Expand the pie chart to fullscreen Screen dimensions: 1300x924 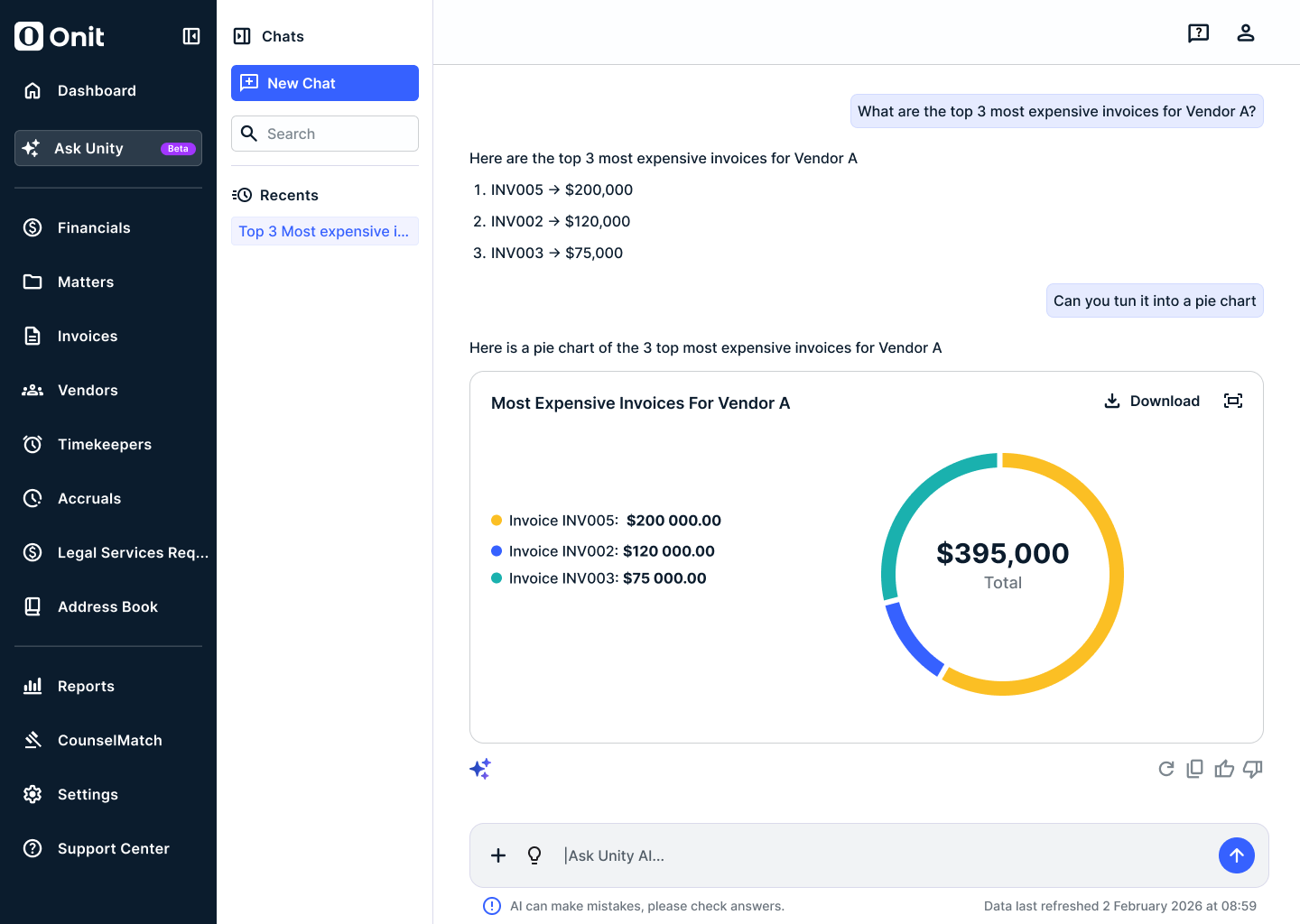[x=1233, y=401]
